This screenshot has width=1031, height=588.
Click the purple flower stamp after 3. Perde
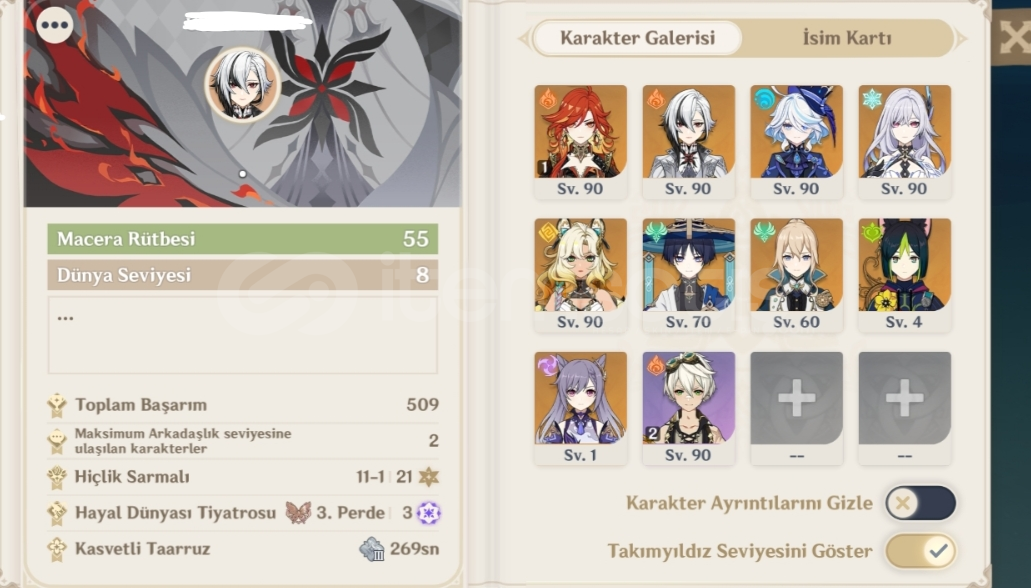[x=429, y=512]
